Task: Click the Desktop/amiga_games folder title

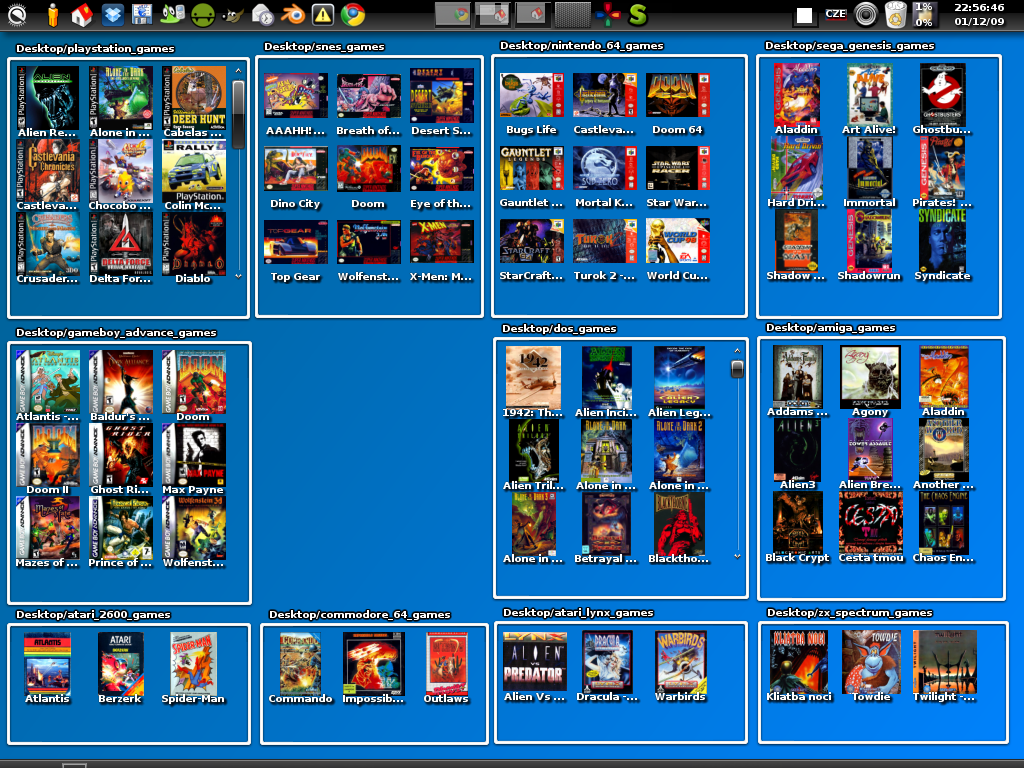Action: 831,328
